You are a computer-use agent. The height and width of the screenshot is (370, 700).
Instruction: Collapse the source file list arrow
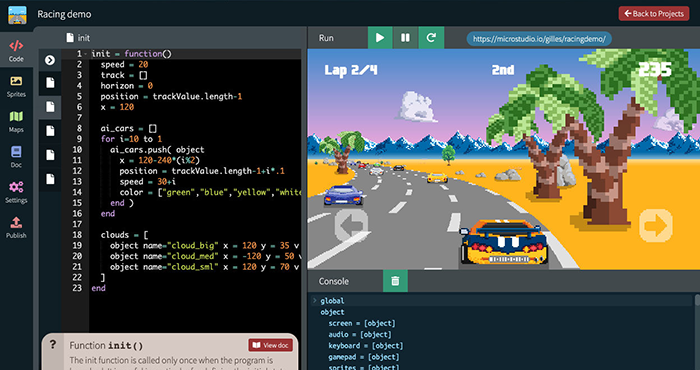click(50, 60)
